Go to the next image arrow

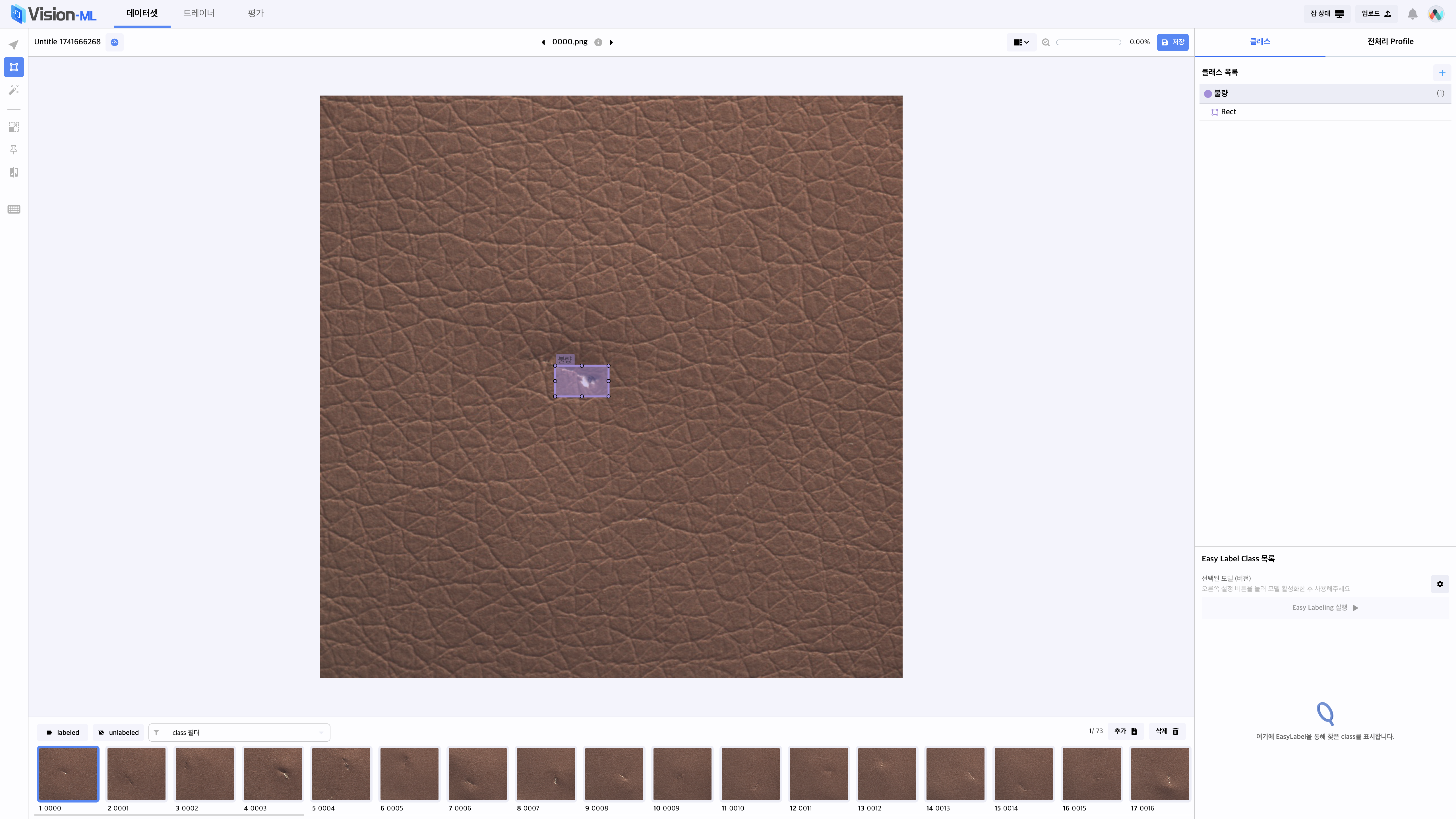(611, 42)
